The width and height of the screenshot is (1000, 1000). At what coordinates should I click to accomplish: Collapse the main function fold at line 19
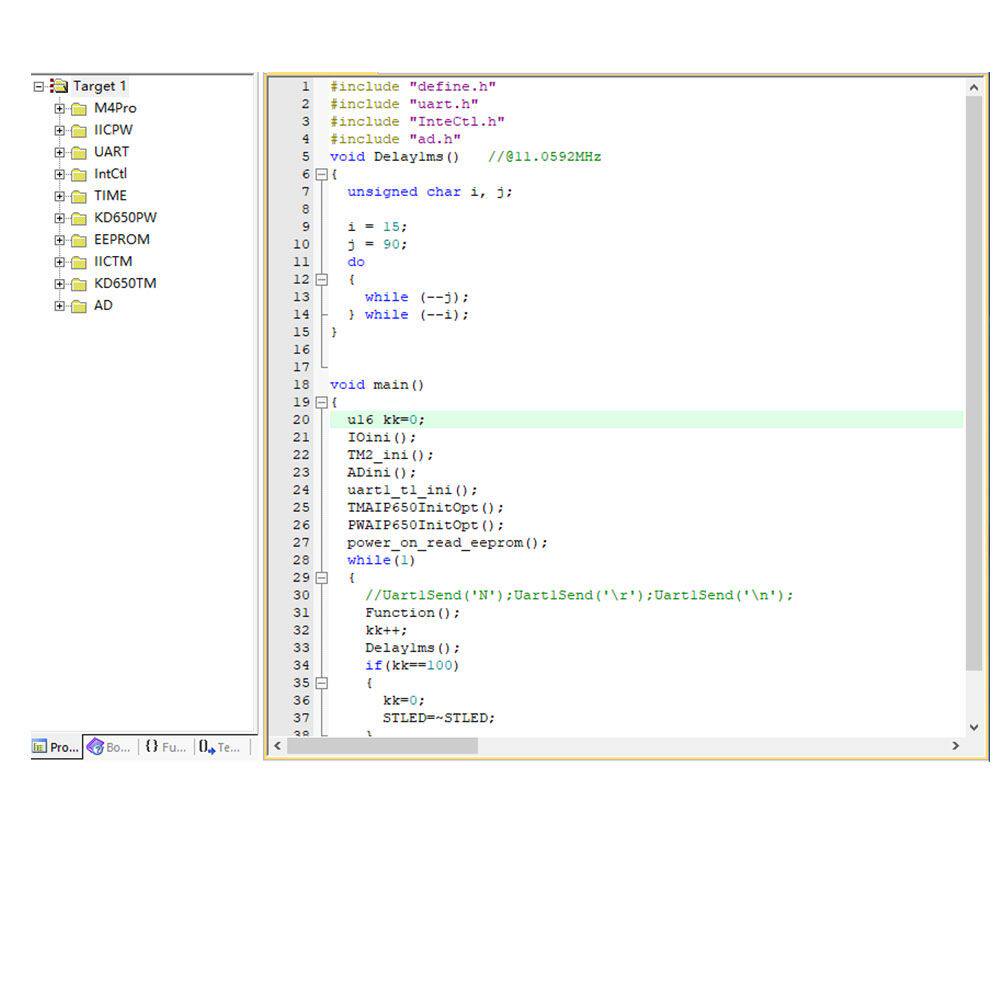point(322,402)
